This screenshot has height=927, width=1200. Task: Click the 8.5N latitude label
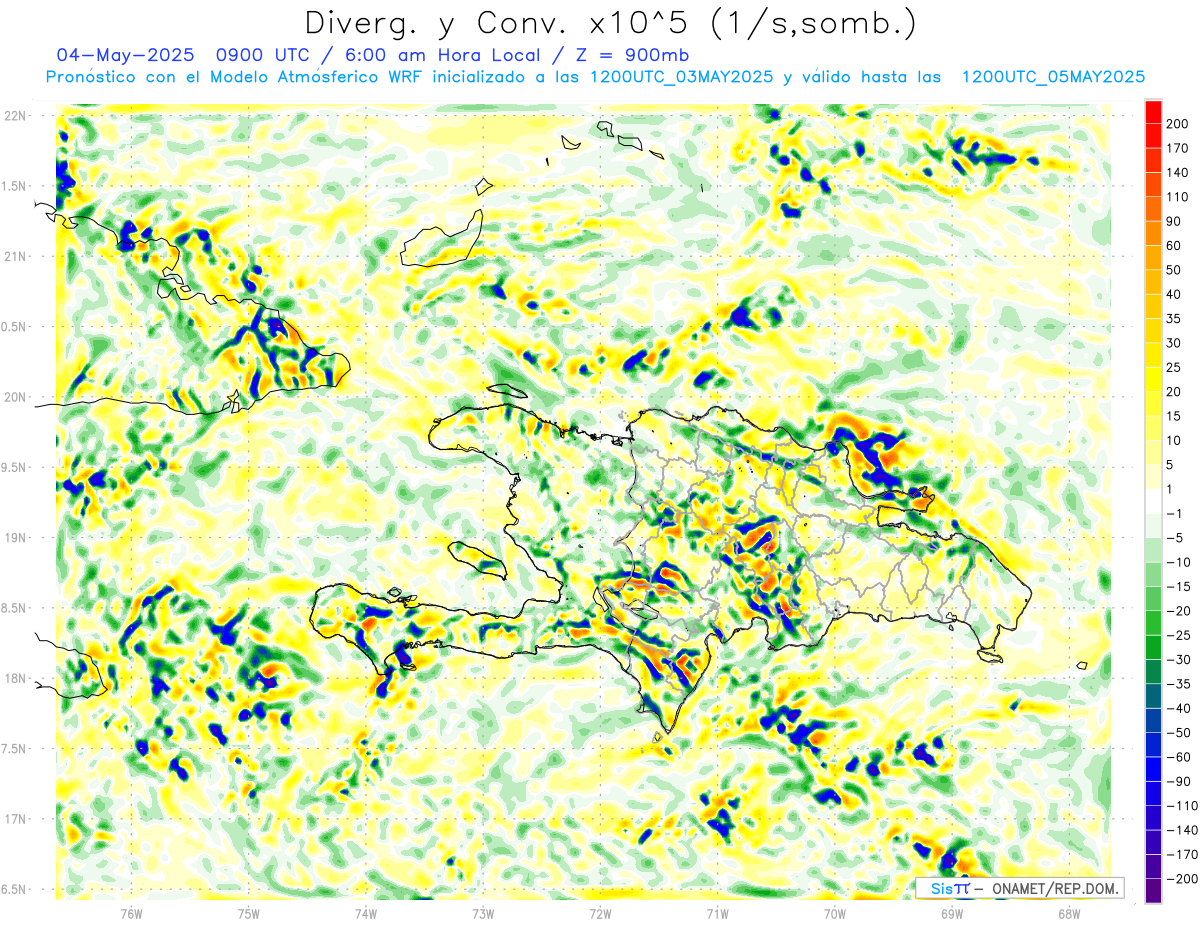click(15, 608)
